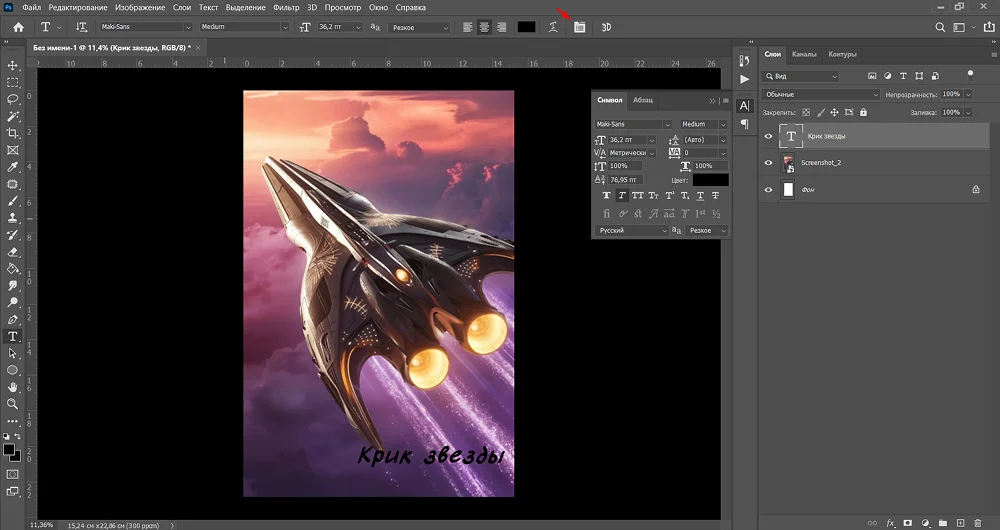This screenshot has width=1000, height=530.
Task: Toggle lock all in Закрепить row
Action: pos(864,112)
